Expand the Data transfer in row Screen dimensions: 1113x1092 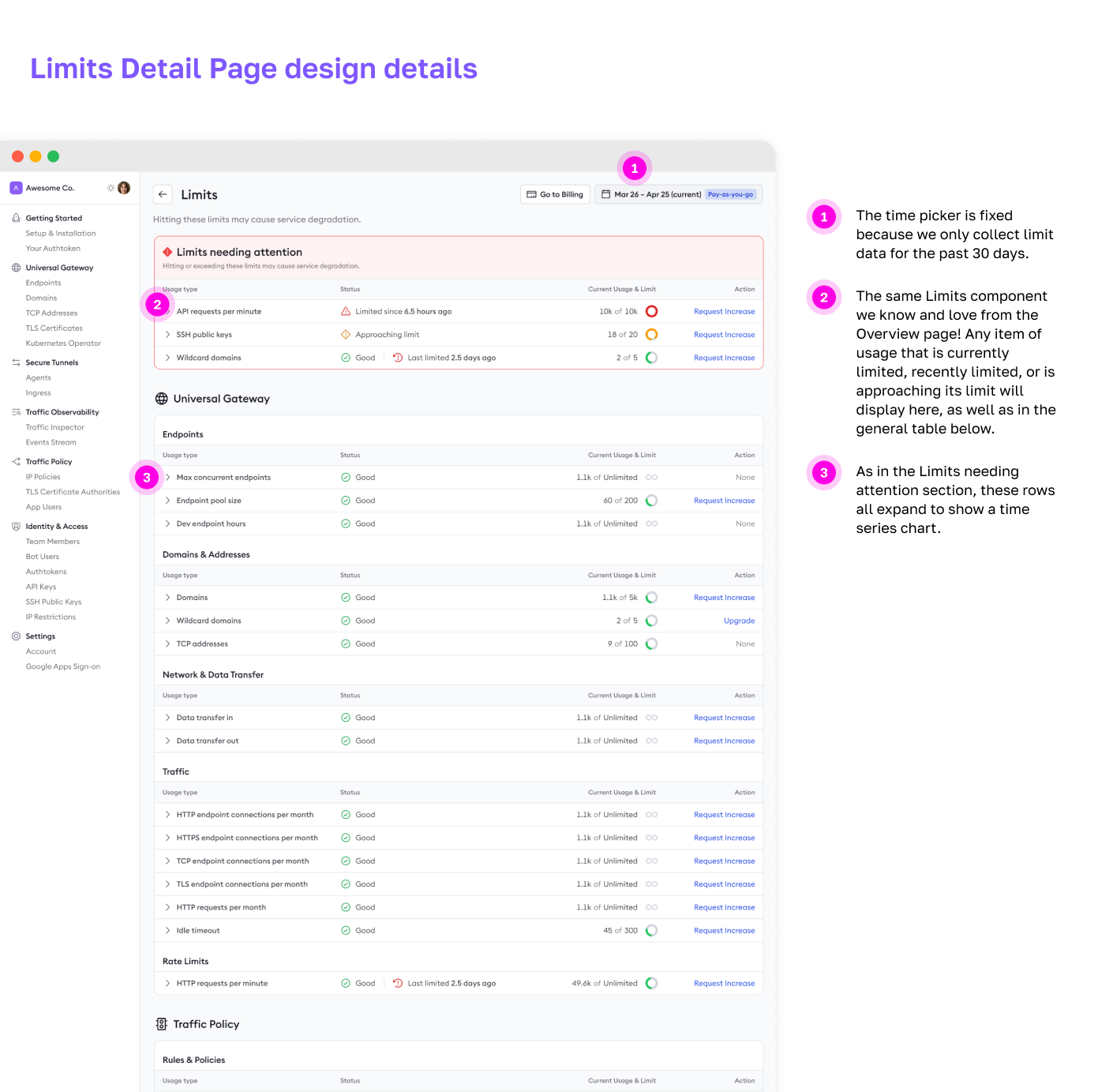tap(167, 718)
